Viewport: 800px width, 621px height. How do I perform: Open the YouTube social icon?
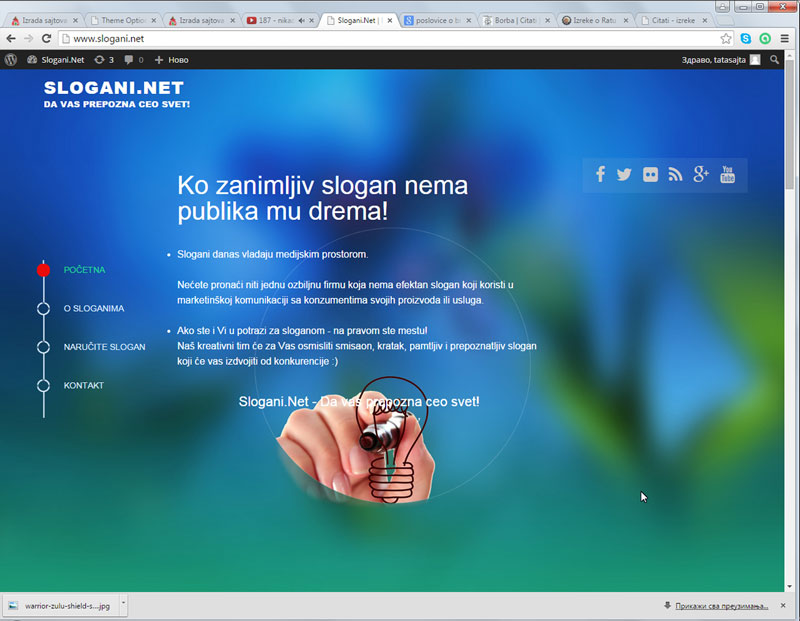pyautogui.click(x=727, y=174)
